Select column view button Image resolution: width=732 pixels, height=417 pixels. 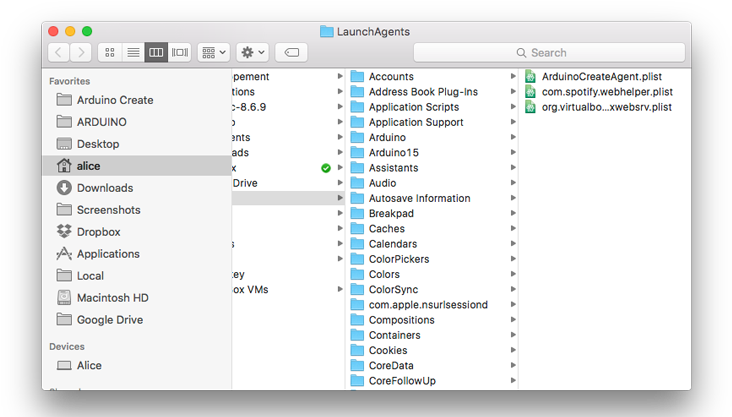point(156,52)
